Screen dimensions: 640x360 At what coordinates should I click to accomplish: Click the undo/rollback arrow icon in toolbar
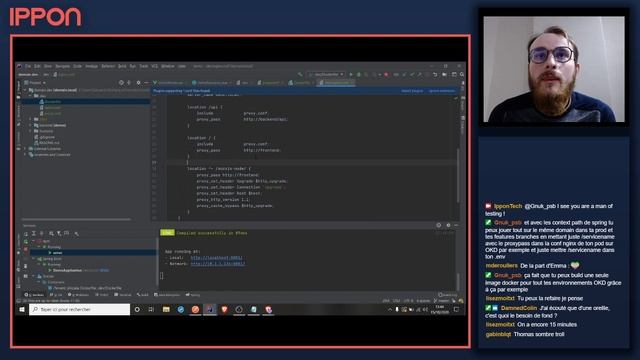coord(435,75)
